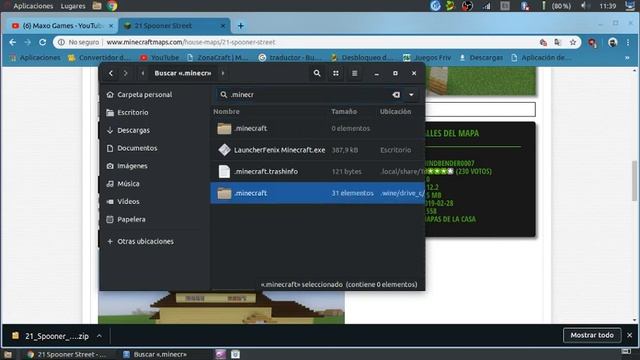This screenshot has height=360, width=640.
Task: Sort results by Ubicación column
Action: (x=396, y=111)
